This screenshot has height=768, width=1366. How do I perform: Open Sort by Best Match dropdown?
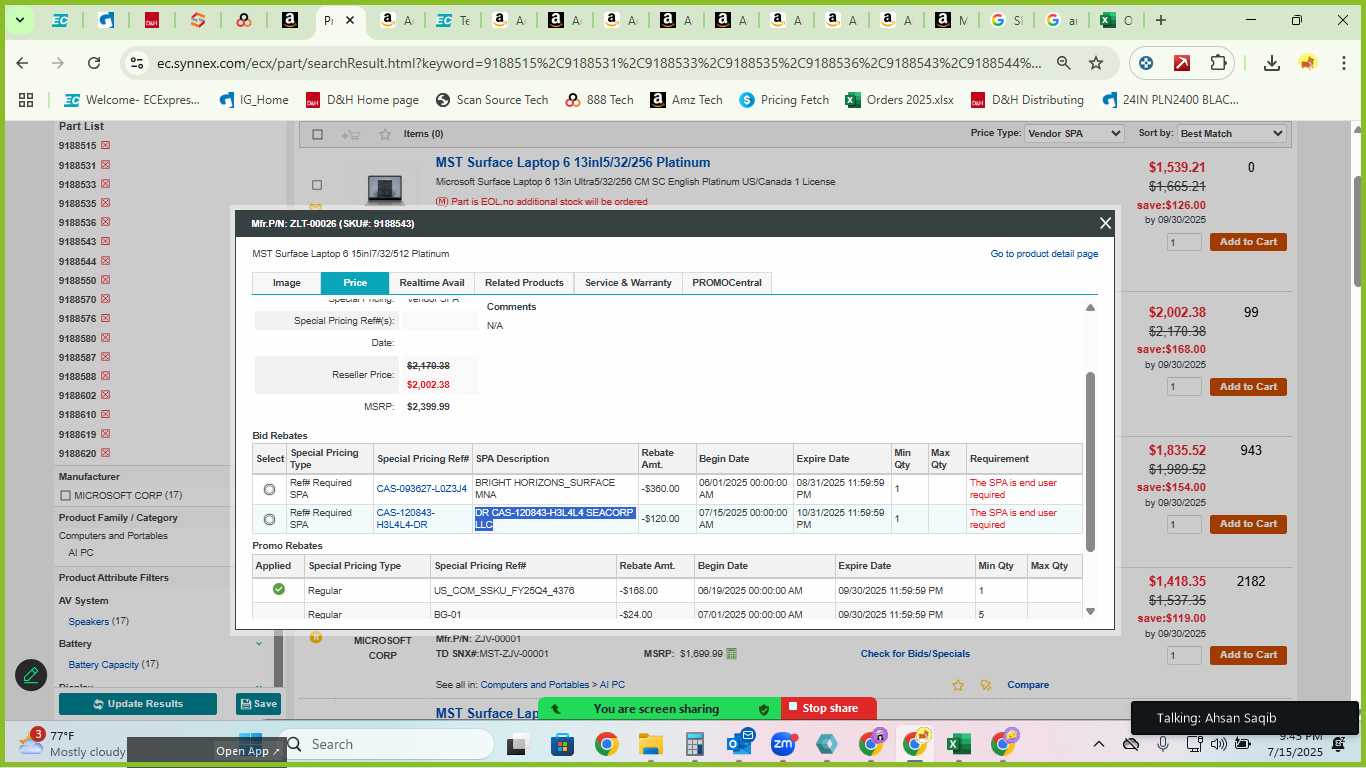[x=1232, y=133]
